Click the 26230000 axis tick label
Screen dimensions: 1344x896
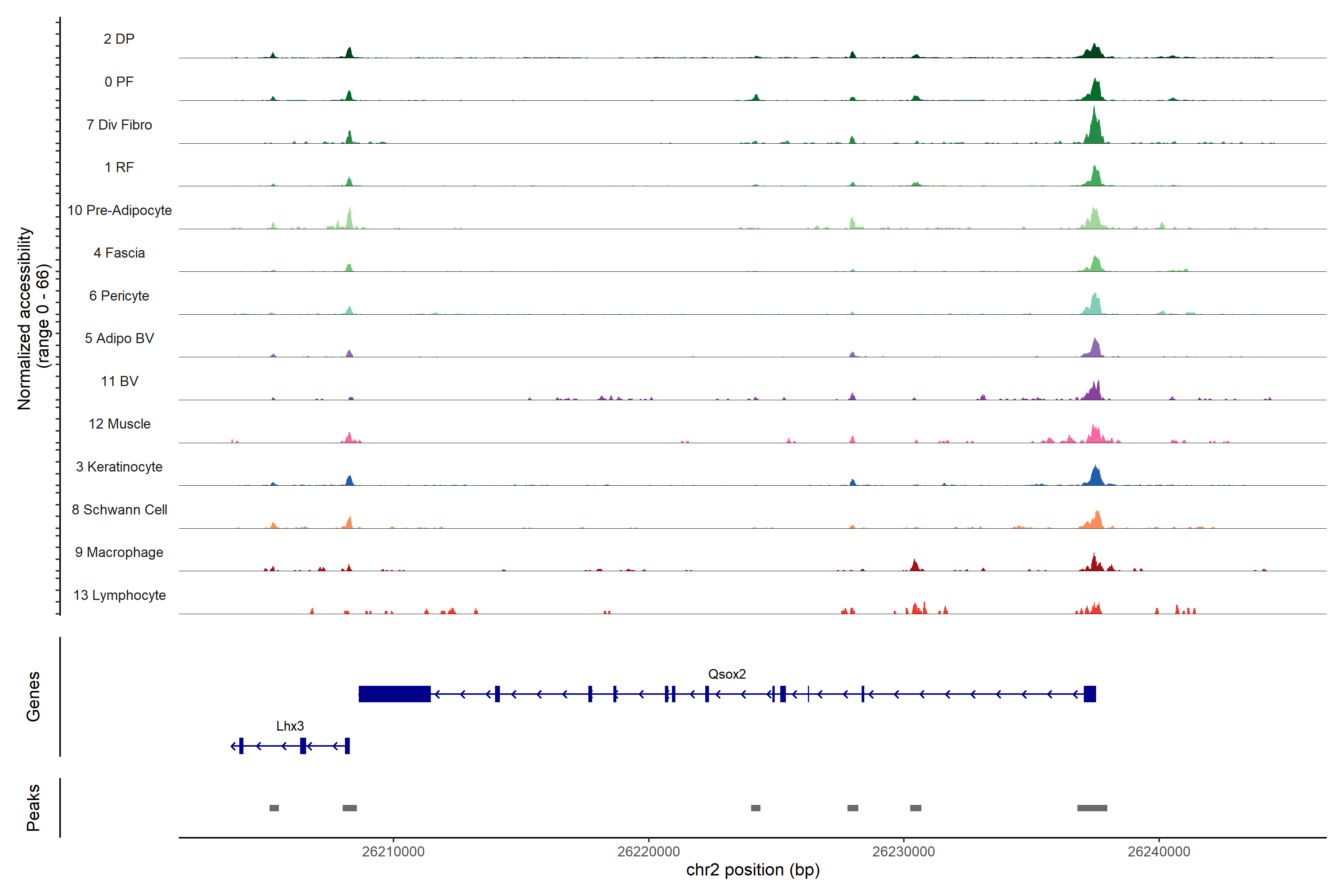tap(903, 852)
